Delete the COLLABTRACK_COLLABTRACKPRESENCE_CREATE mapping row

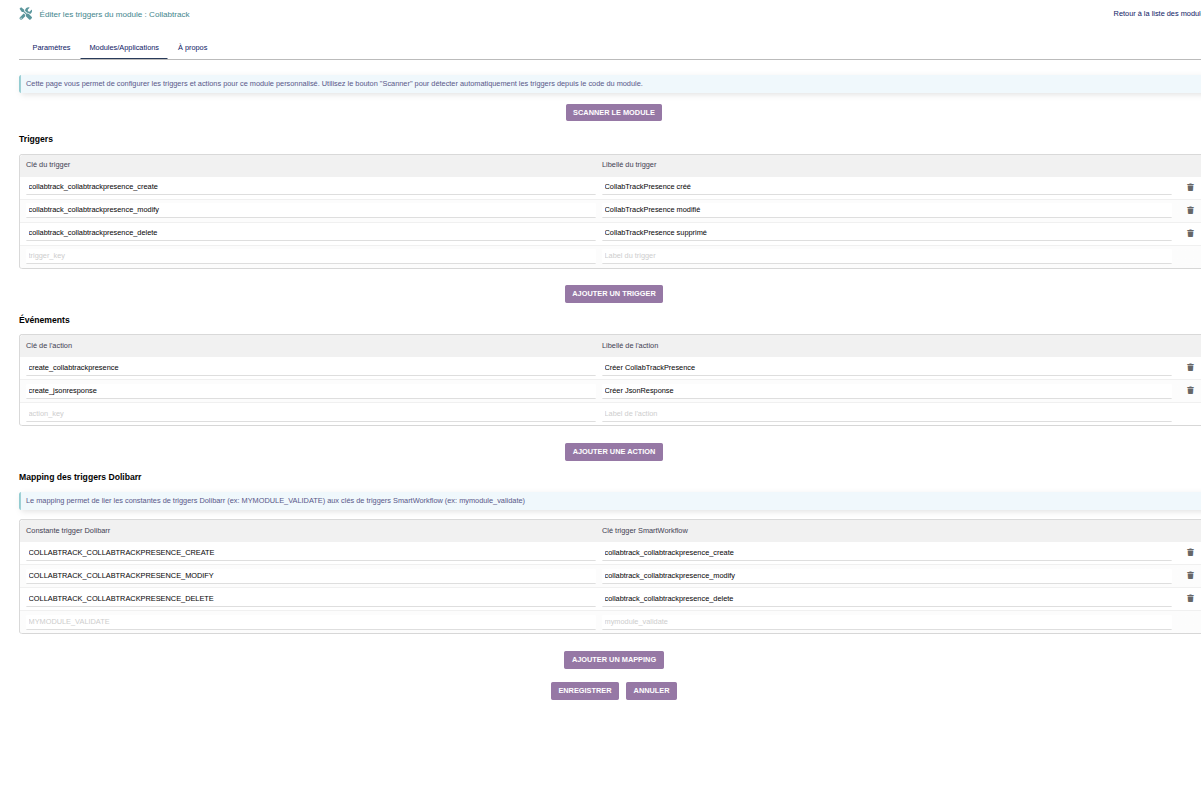point(1190,552)
